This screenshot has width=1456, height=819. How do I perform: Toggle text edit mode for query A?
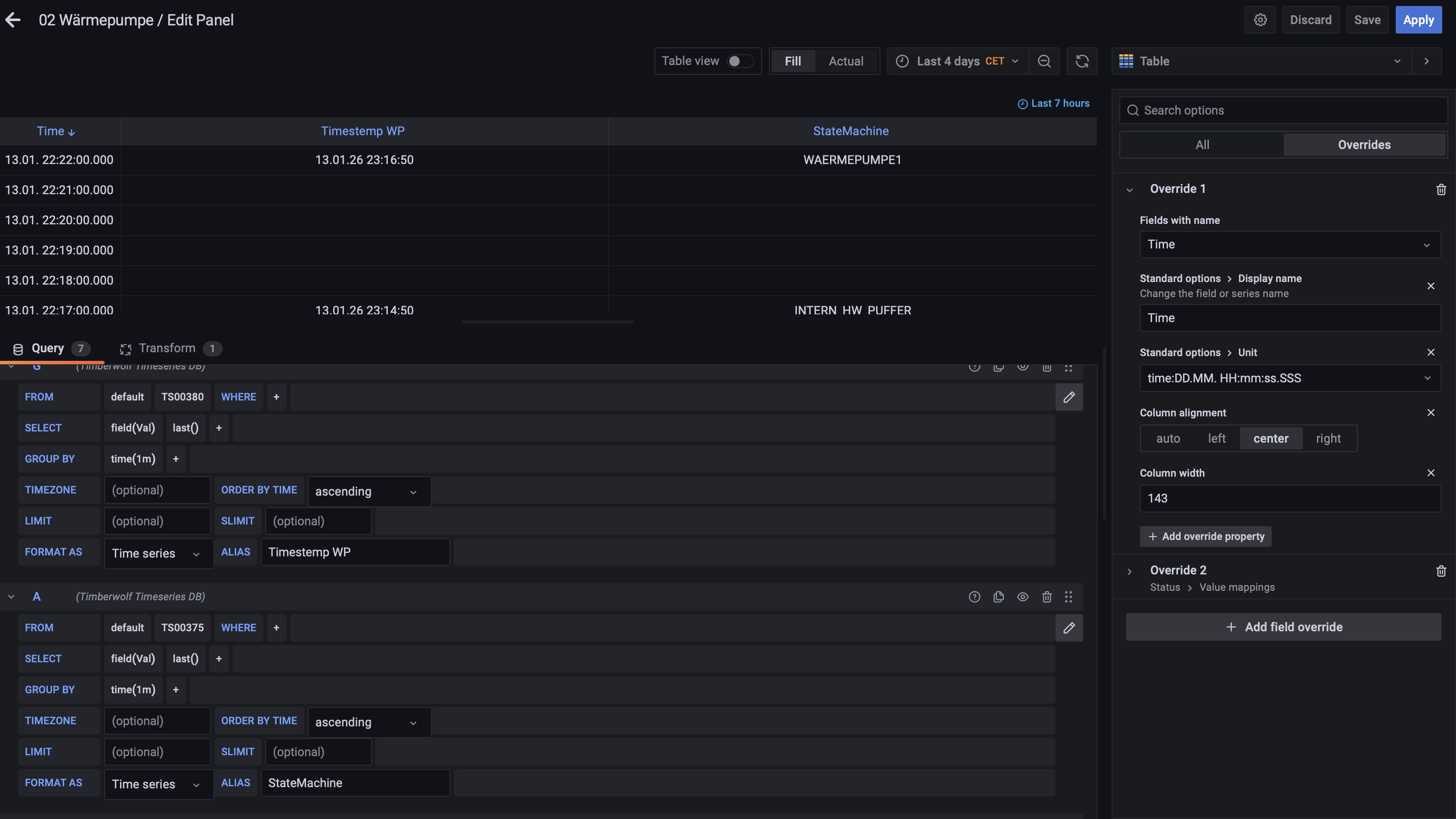[1069, 628]
